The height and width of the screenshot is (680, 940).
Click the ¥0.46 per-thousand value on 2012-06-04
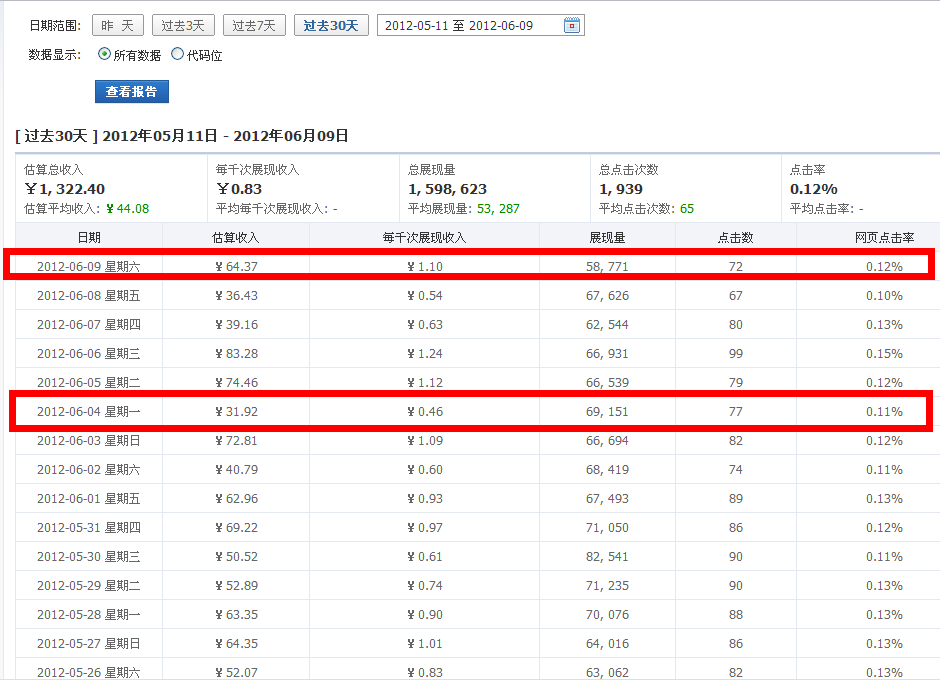click(424, 411)
